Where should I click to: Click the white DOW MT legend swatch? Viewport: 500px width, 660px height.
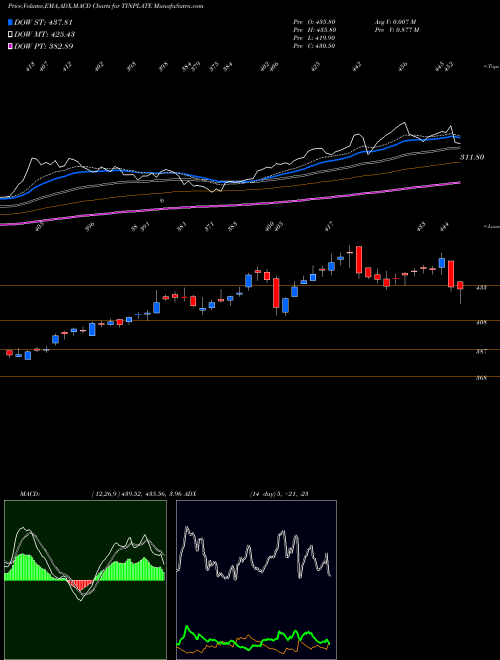coord(10,34)
